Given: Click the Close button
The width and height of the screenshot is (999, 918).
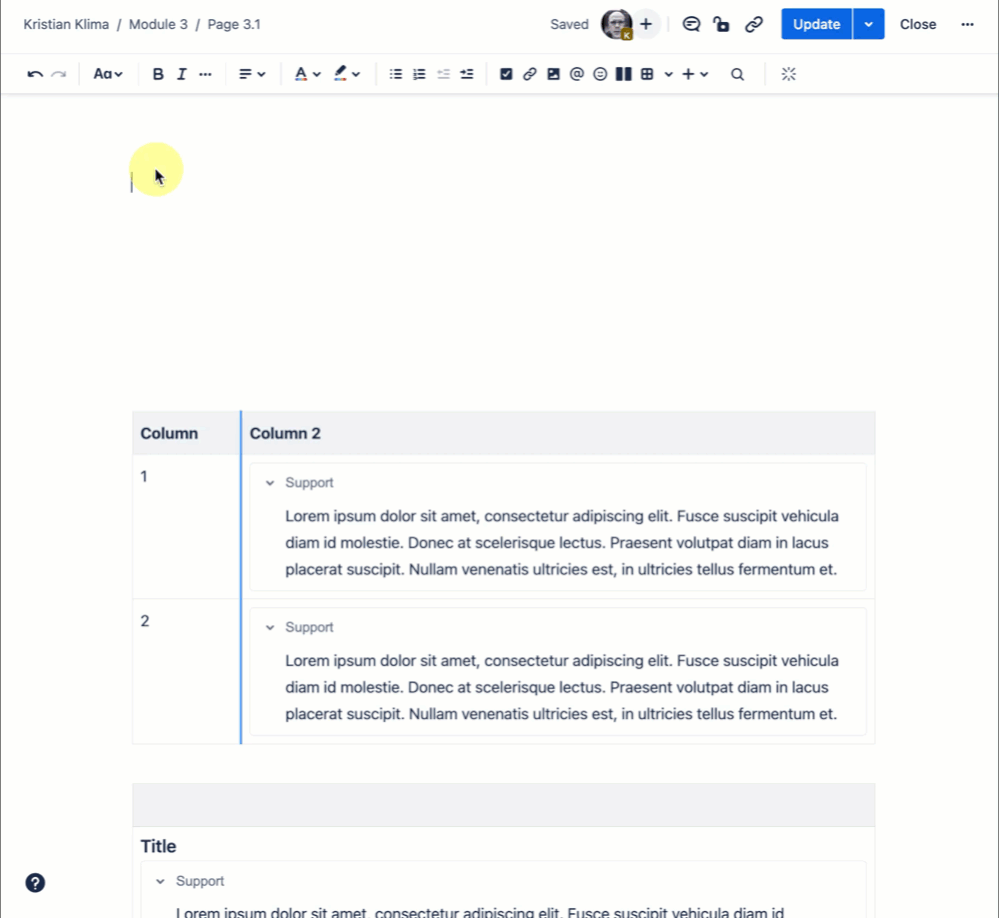Looking at the screenshot, I should coord(917,24).
